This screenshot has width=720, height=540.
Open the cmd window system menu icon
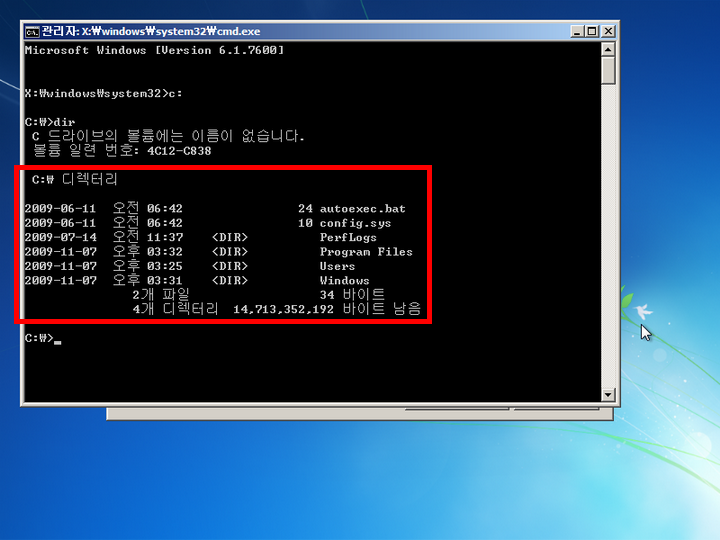click(32, 32)
